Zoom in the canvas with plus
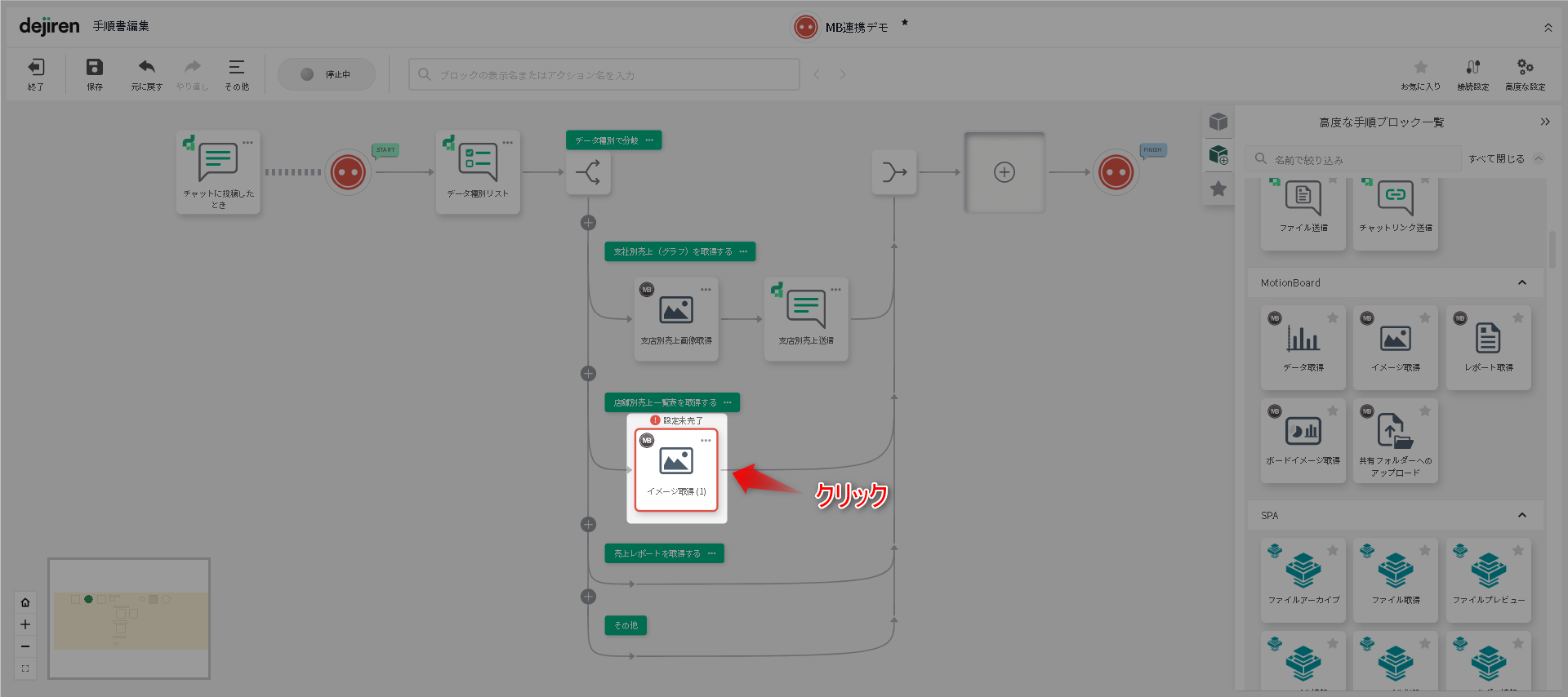 [25, 624]
